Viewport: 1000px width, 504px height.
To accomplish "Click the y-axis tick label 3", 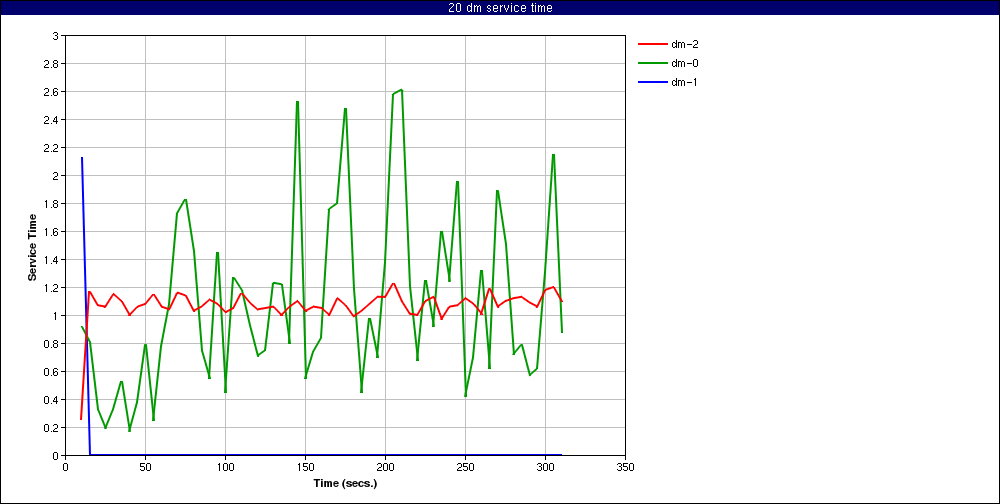I will tap(55, 36).
